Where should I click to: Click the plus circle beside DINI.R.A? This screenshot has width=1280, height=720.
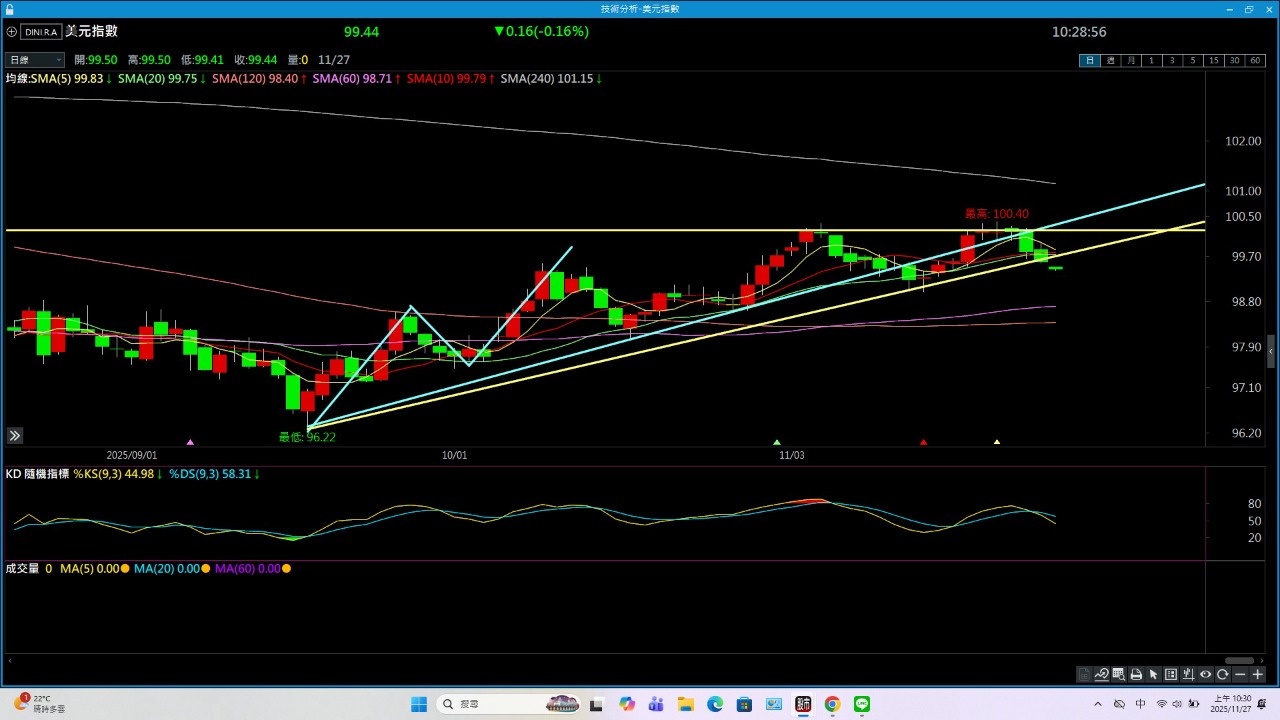[12, 32]
